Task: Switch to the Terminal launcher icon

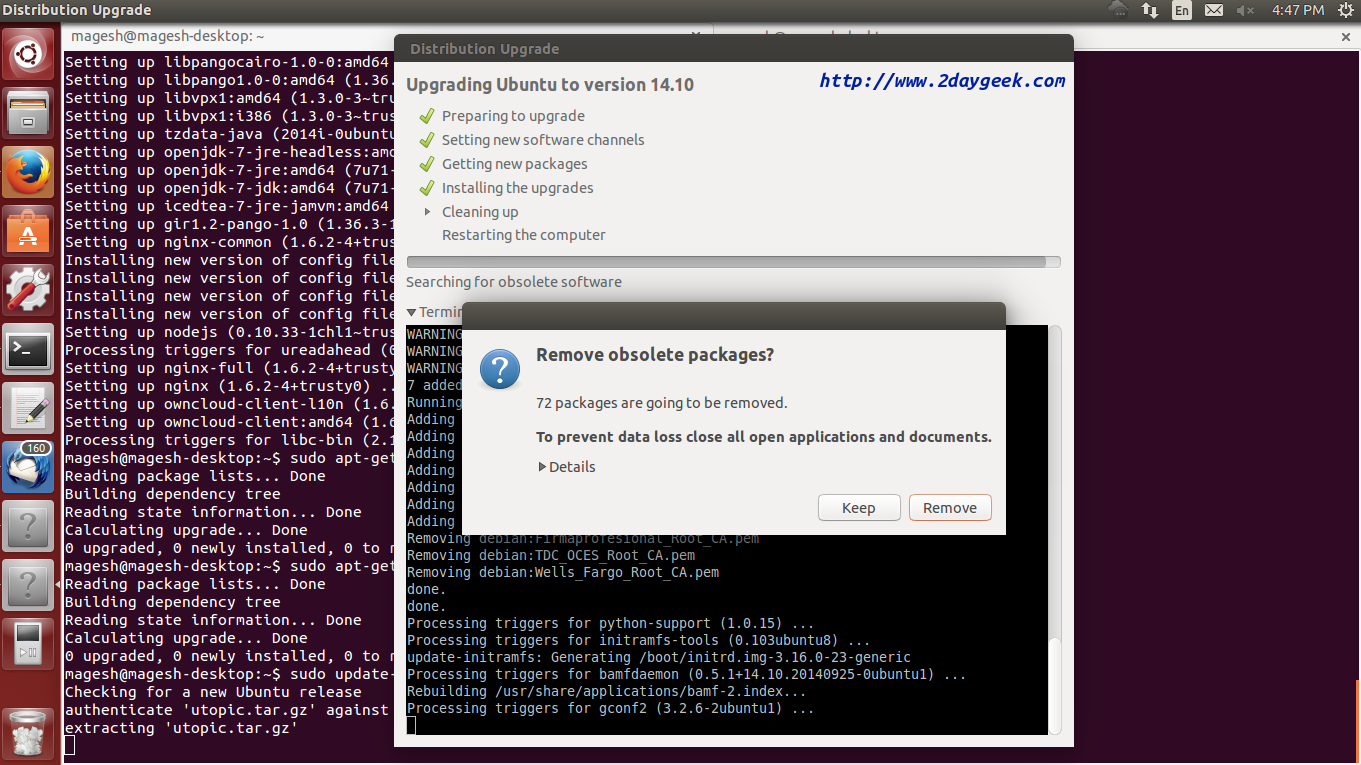Action: 28,349
